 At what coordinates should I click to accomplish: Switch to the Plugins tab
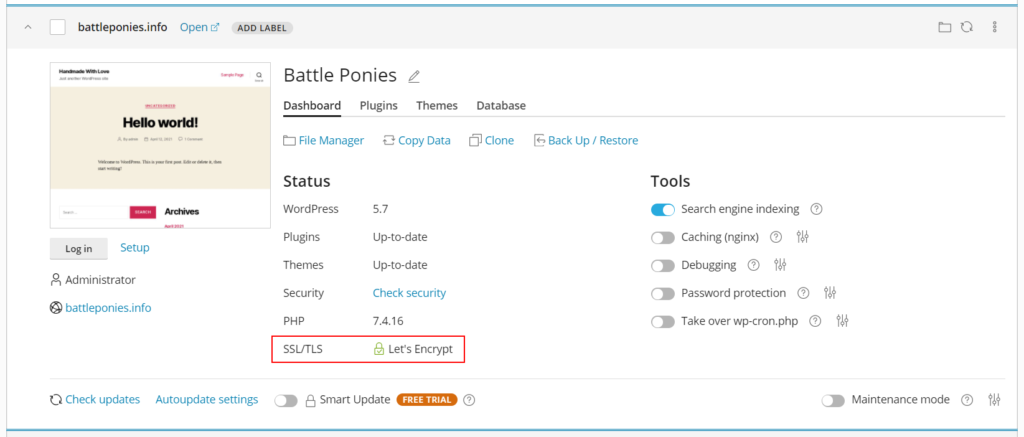[x=379, y=105]
